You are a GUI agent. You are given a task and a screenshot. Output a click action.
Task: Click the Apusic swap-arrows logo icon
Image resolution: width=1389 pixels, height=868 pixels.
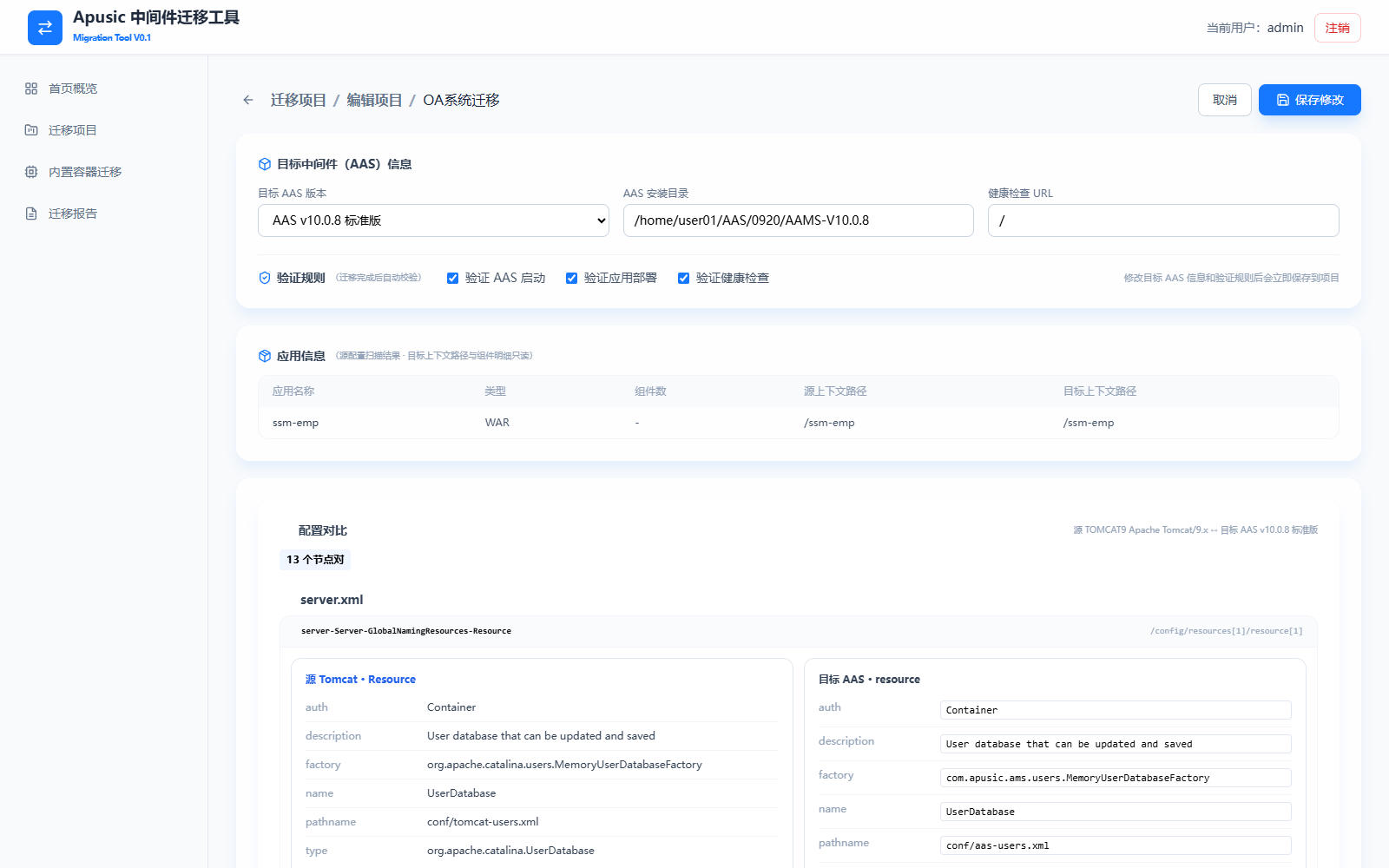coord(45,28)
